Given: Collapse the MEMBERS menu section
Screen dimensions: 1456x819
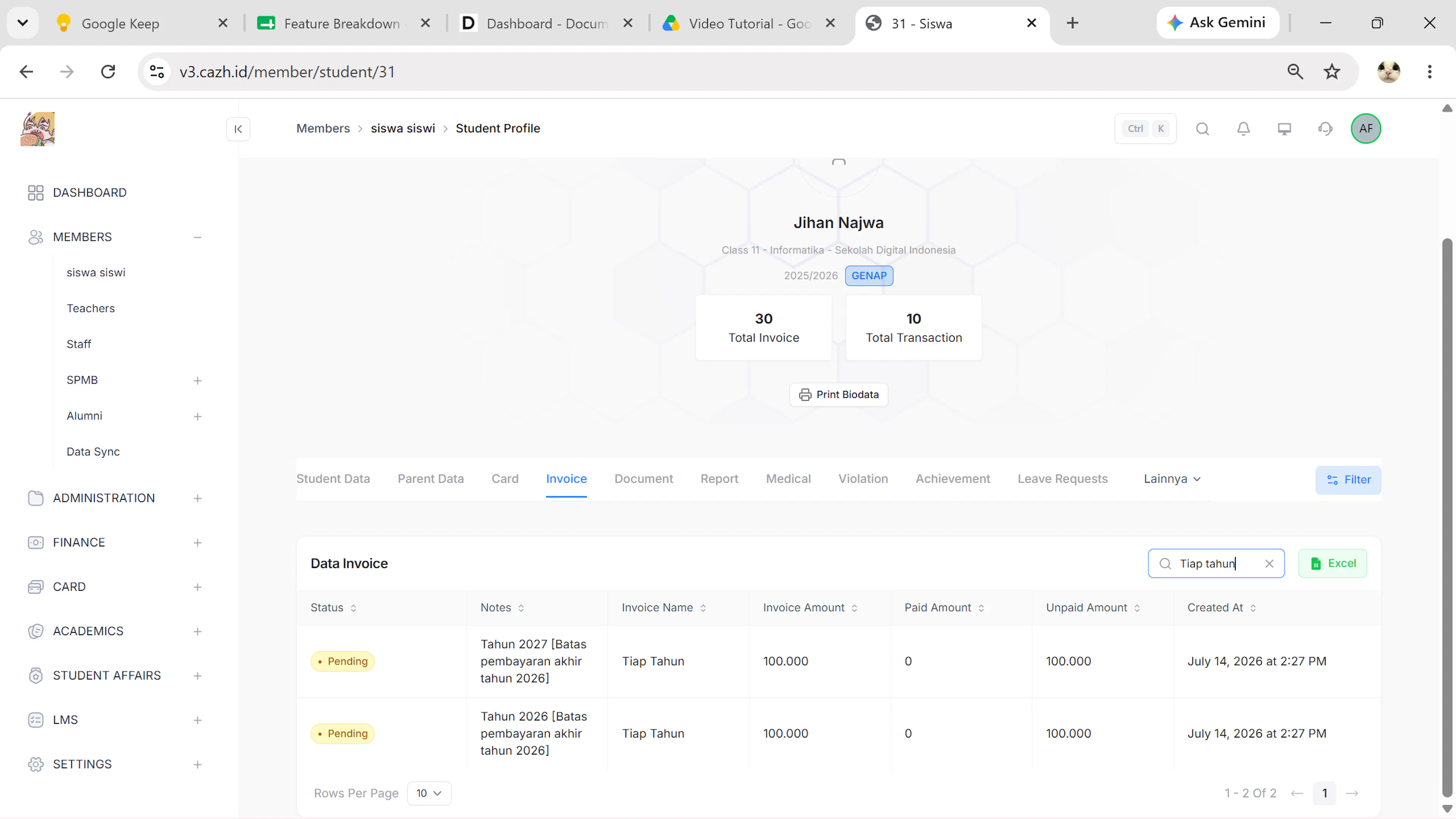Looking at the screenshot, I should (197, 237).
